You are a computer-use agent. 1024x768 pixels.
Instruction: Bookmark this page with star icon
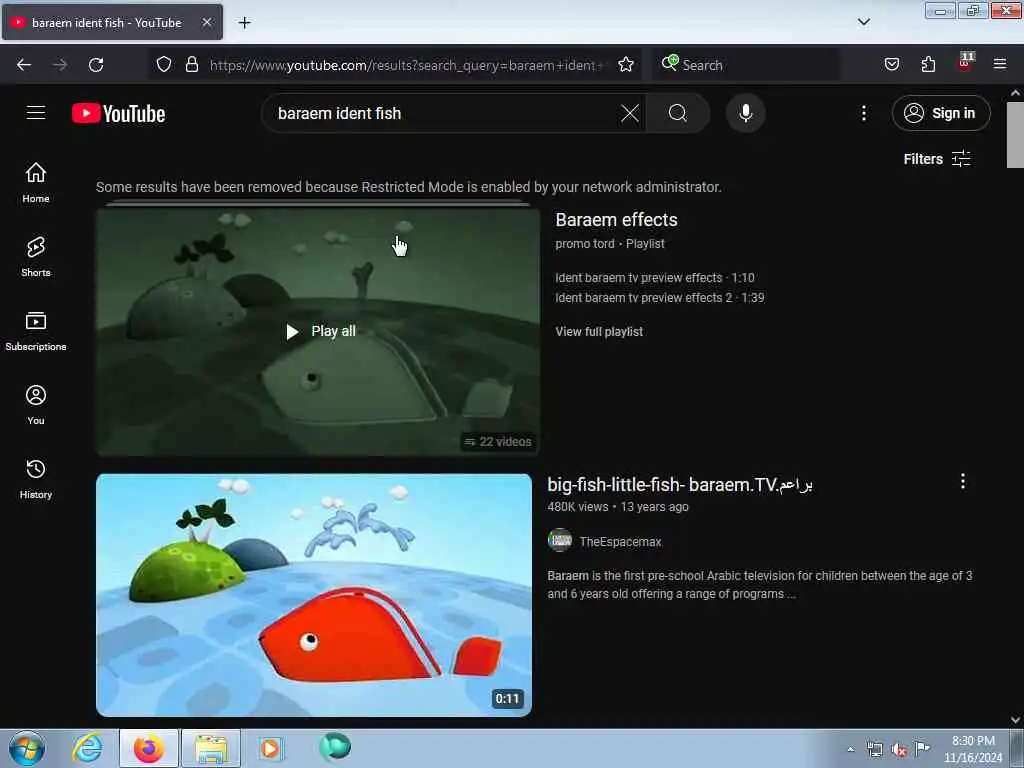click(x=626, y=65)
